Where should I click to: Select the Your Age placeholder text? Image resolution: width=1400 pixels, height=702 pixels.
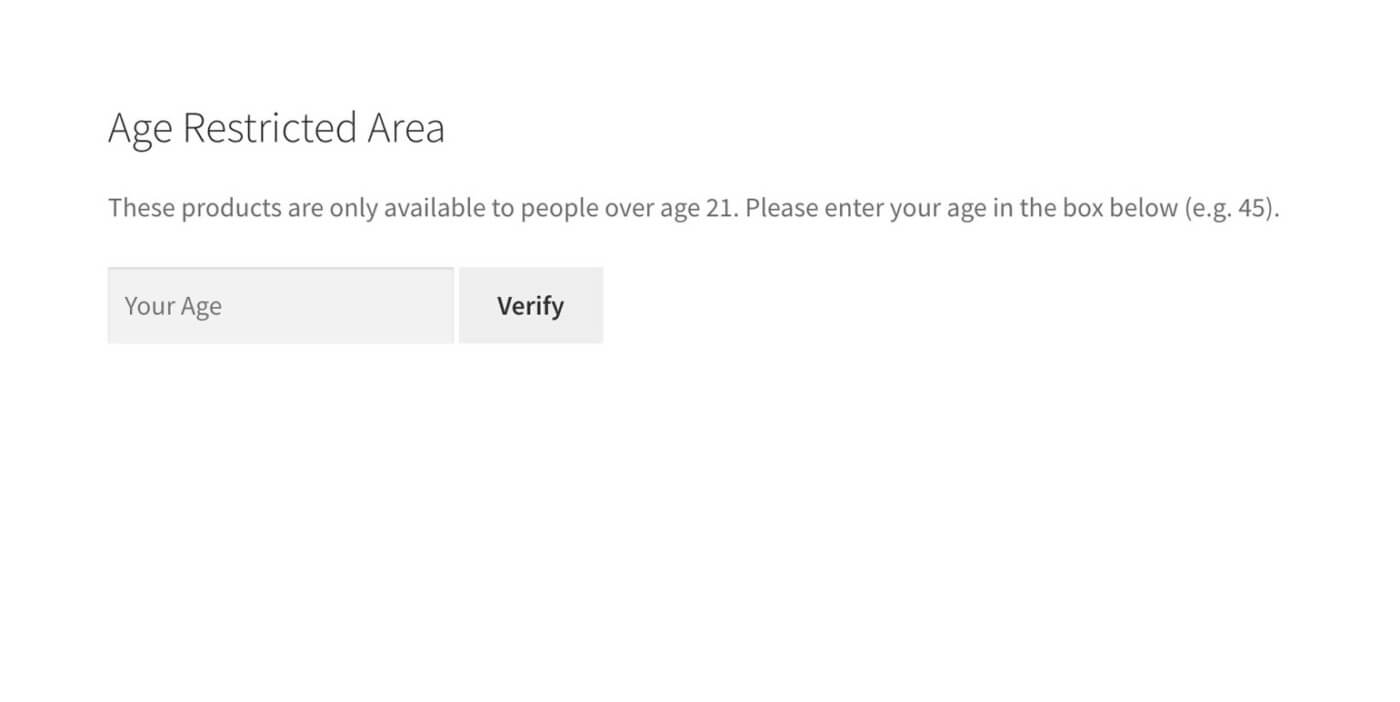(172, 305)
